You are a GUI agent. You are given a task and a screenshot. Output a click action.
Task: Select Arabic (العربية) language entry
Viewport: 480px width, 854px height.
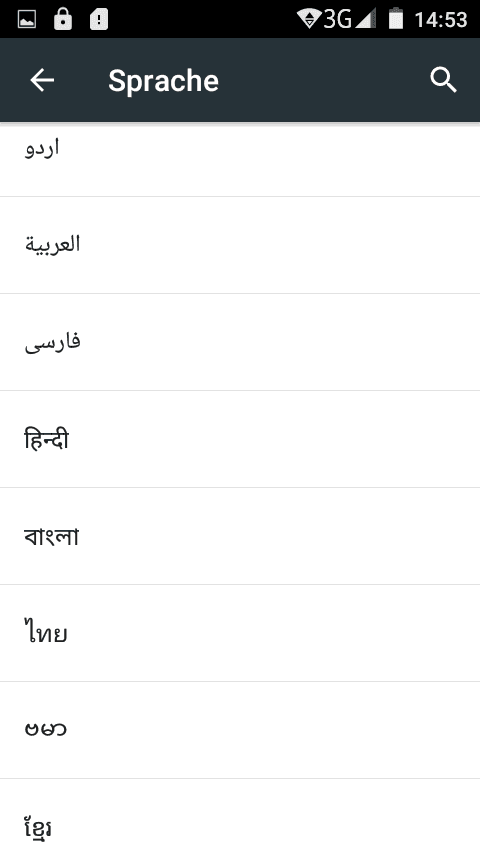pyautogui.click(x=240, y=245)
